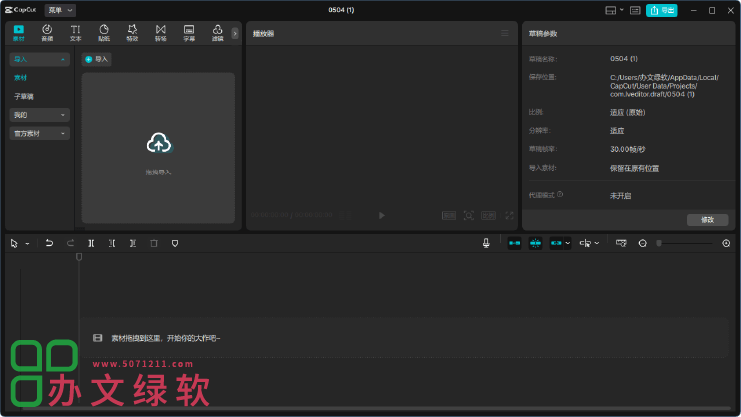Click the timeline cover settings icon

pyautogui.click(x=621, y=243)
